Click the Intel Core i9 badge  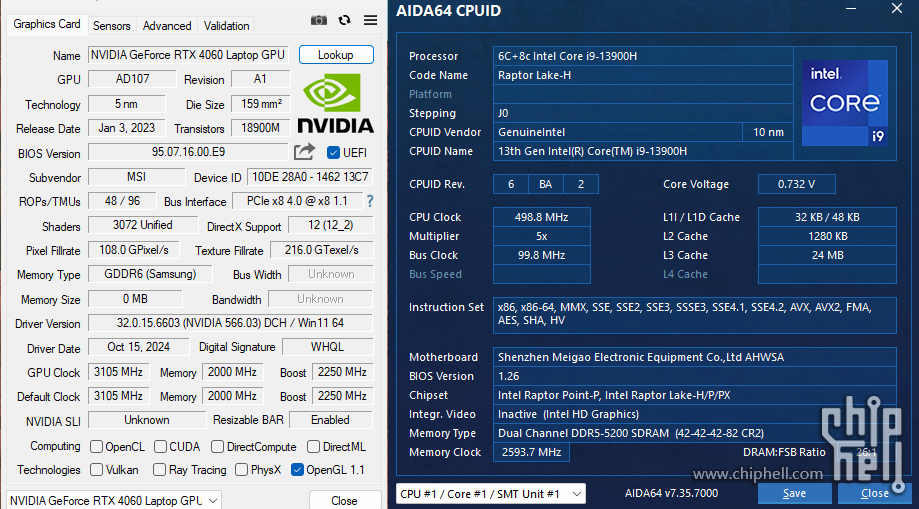pyautogui.click(x=845, y=103)
